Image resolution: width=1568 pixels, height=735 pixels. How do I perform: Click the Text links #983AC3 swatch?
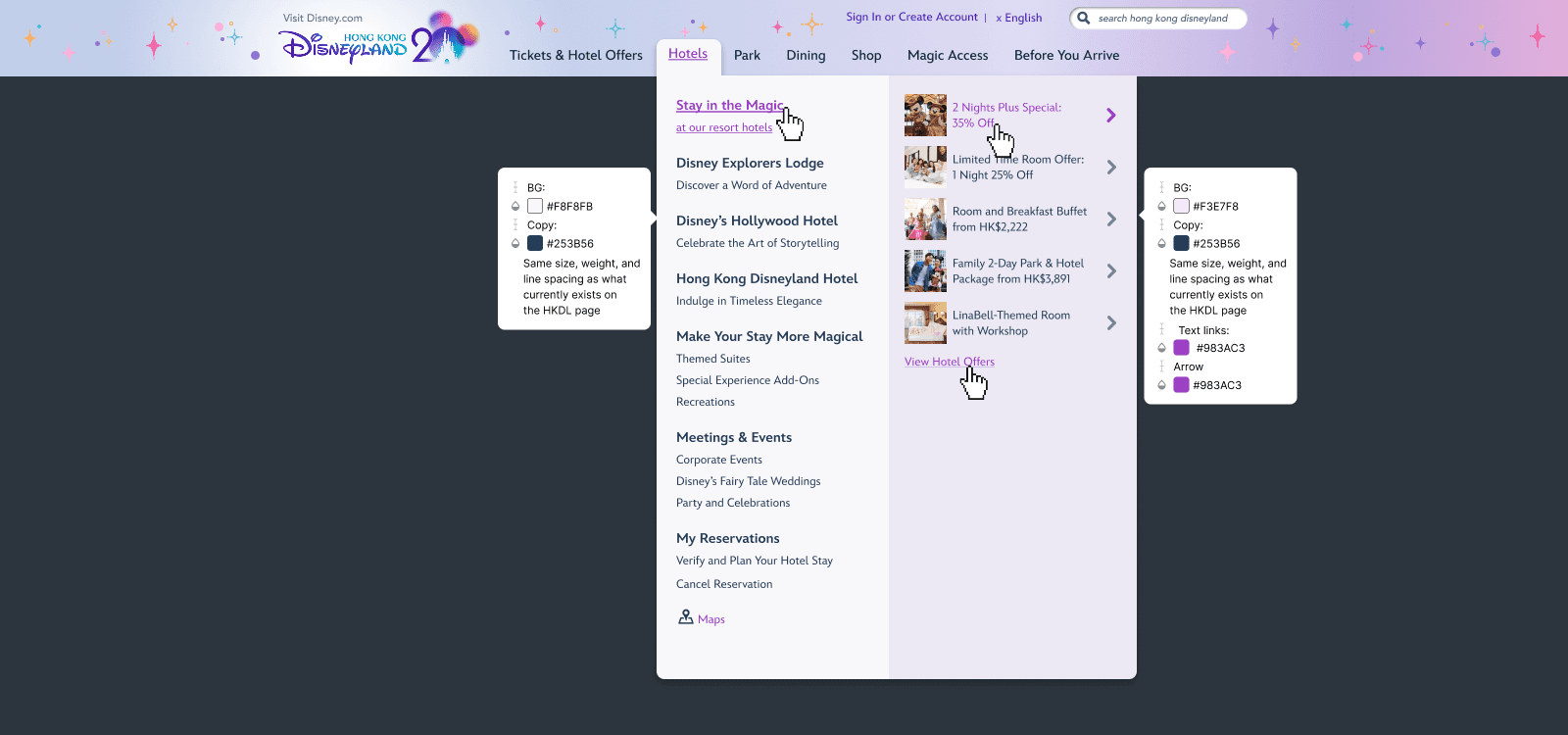pos(1182,348)
